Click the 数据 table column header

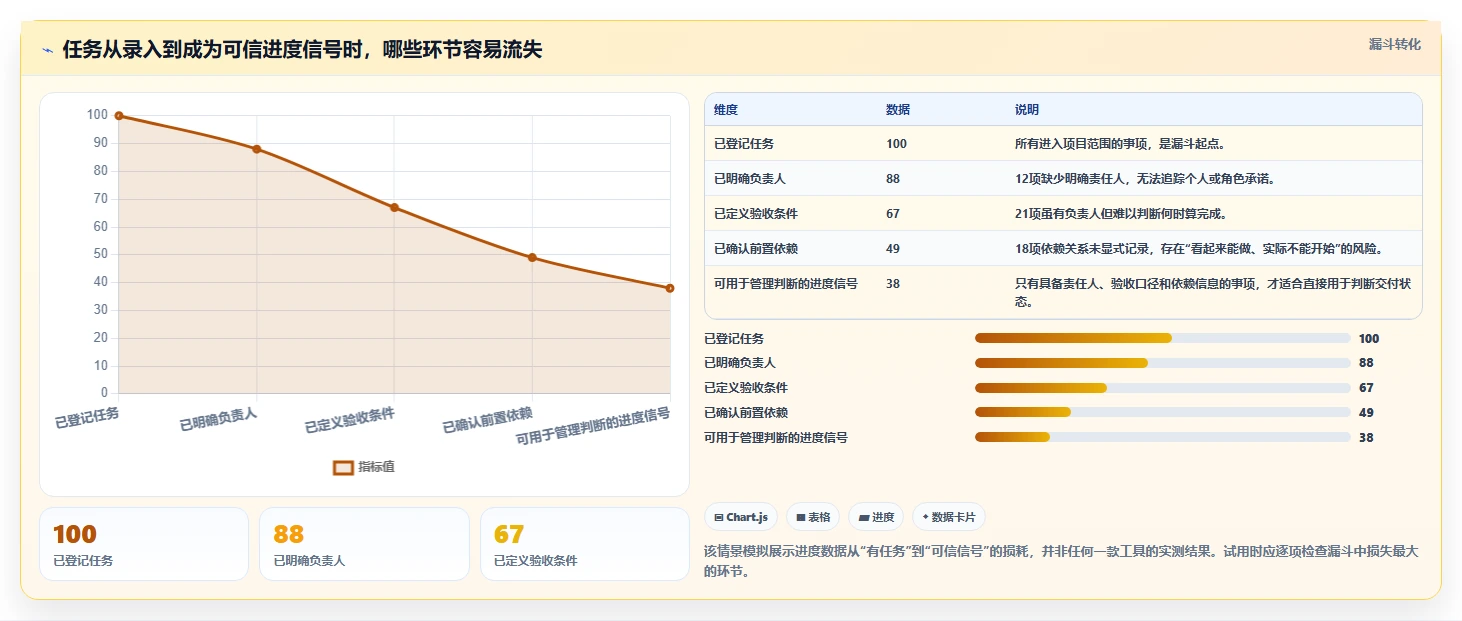[898, 109]
